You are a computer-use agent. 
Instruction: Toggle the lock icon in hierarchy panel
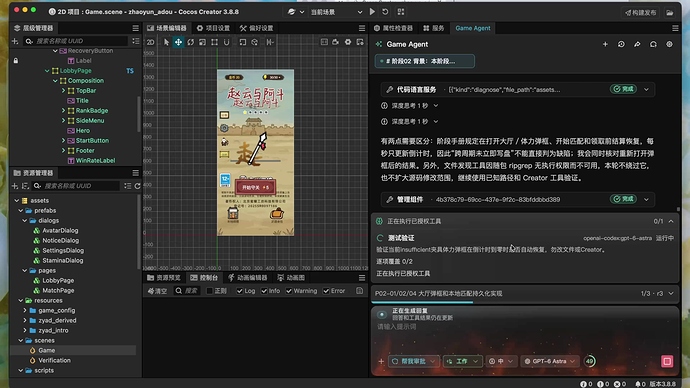pos(16,61)
